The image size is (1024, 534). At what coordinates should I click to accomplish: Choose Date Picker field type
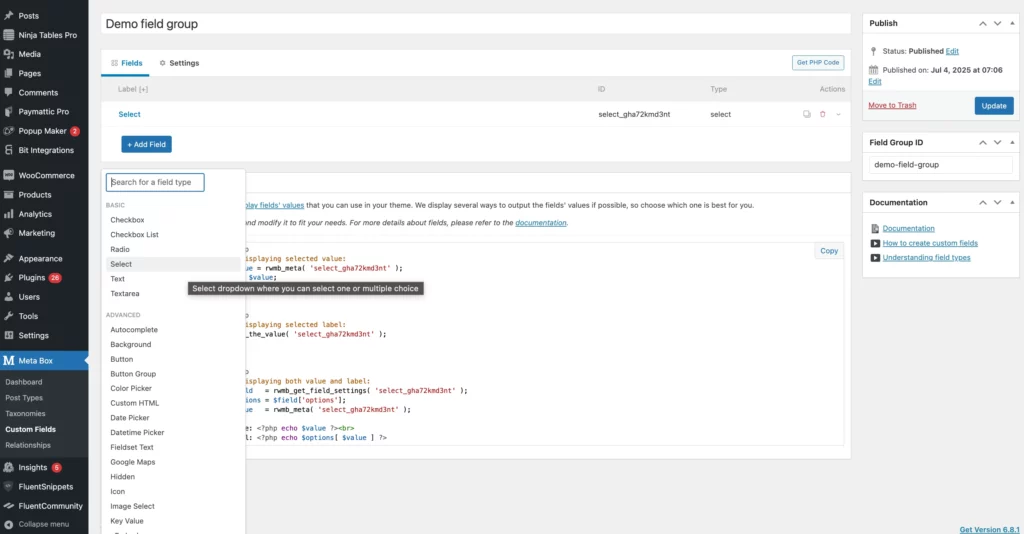click(129, 418)
